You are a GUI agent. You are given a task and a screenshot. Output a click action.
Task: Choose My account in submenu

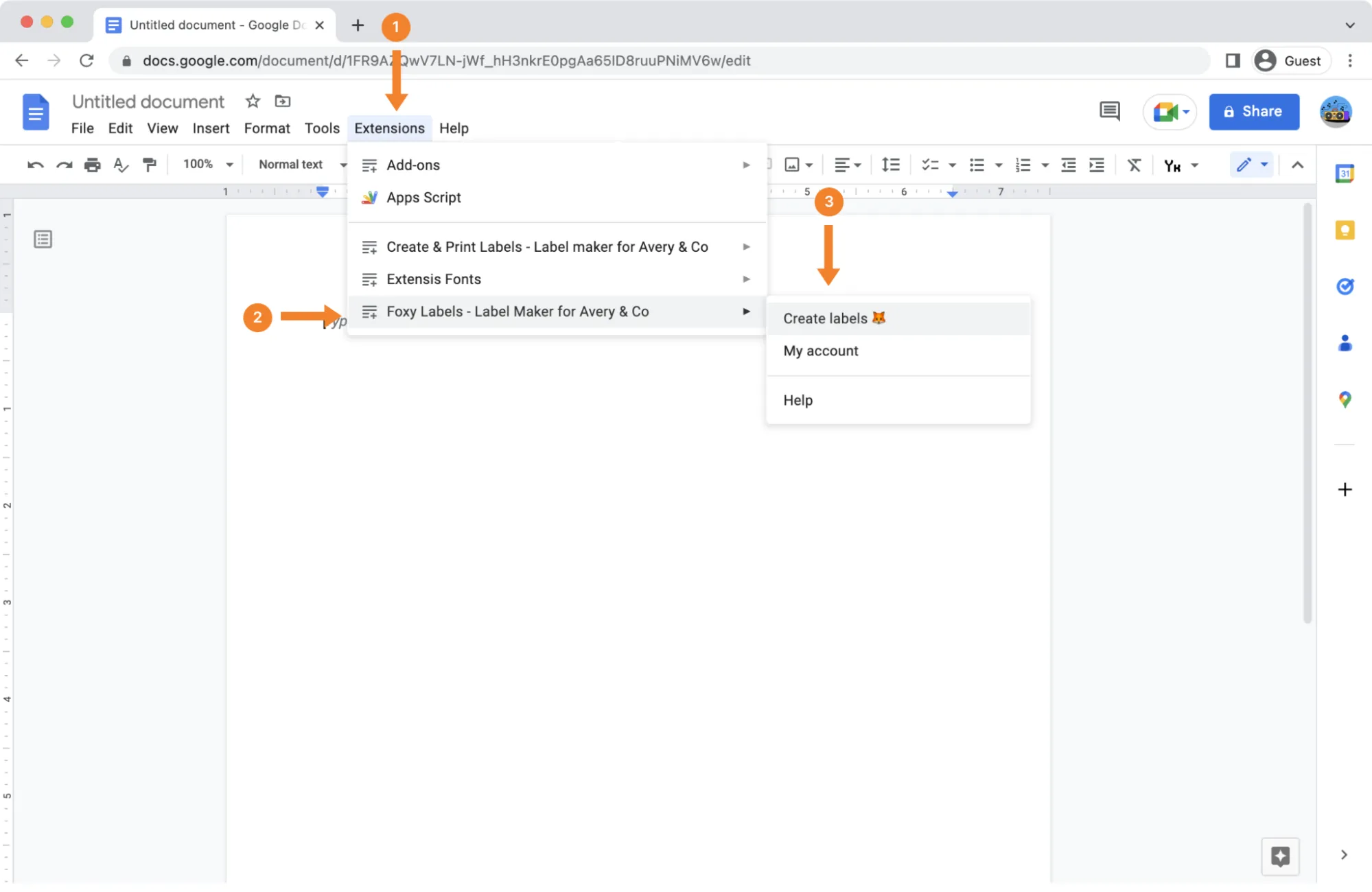click(898, 351)
